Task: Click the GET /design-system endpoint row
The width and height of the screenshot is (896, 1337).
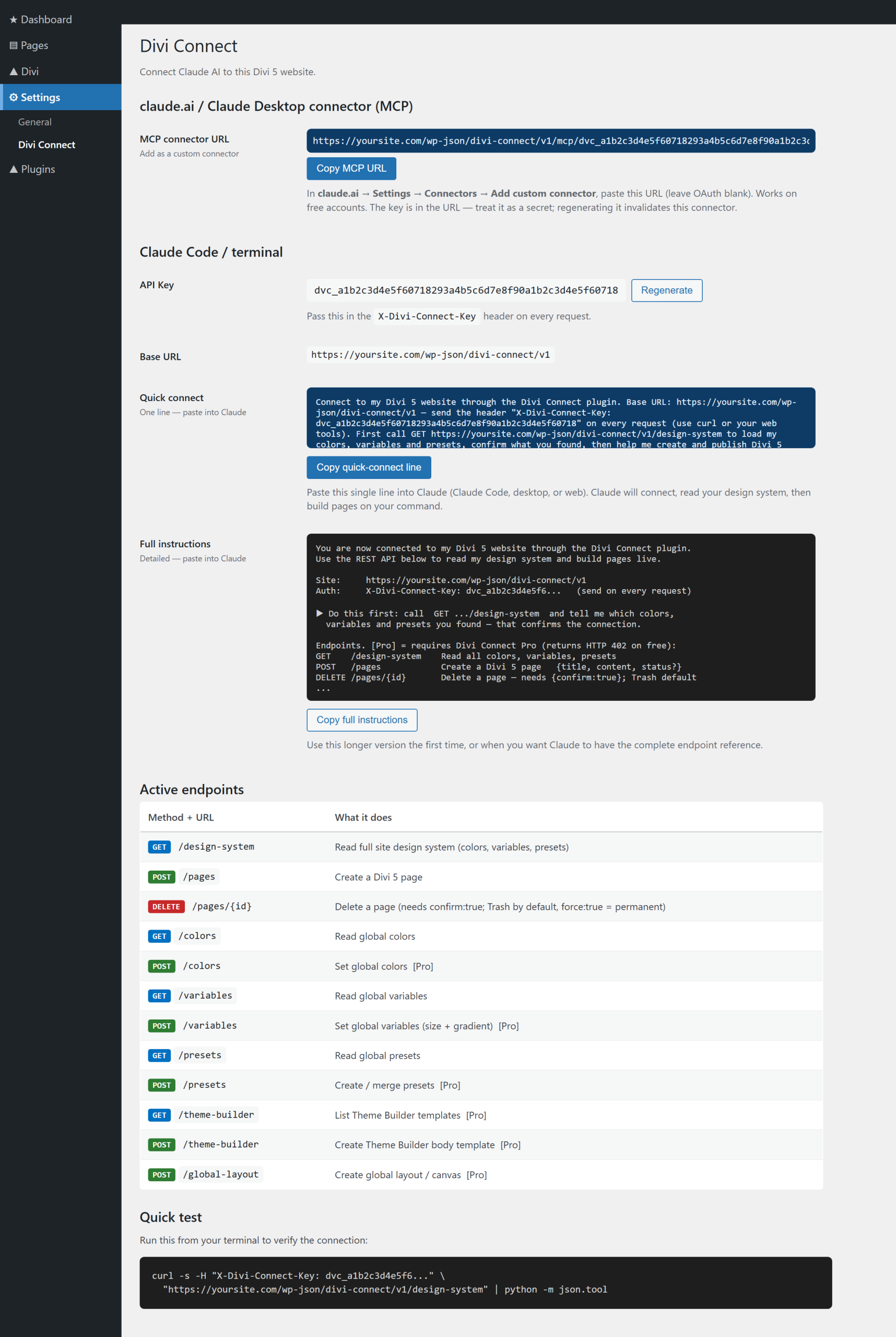Action: tap(481, 847)
